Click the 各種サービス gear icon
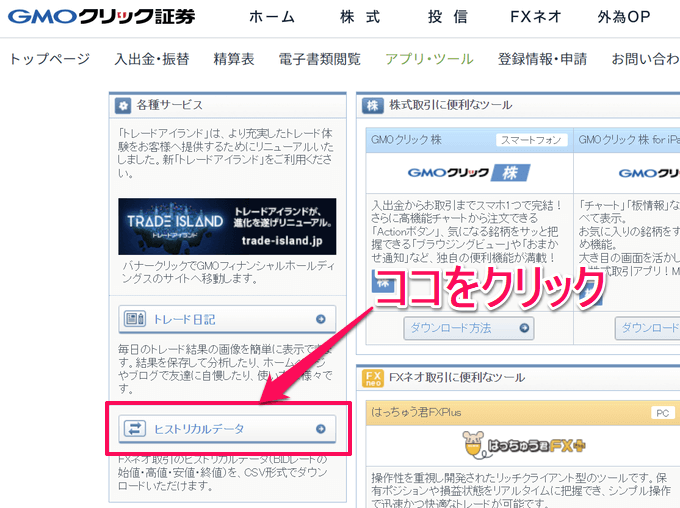680x508 pixels. [x=123, y=105]
